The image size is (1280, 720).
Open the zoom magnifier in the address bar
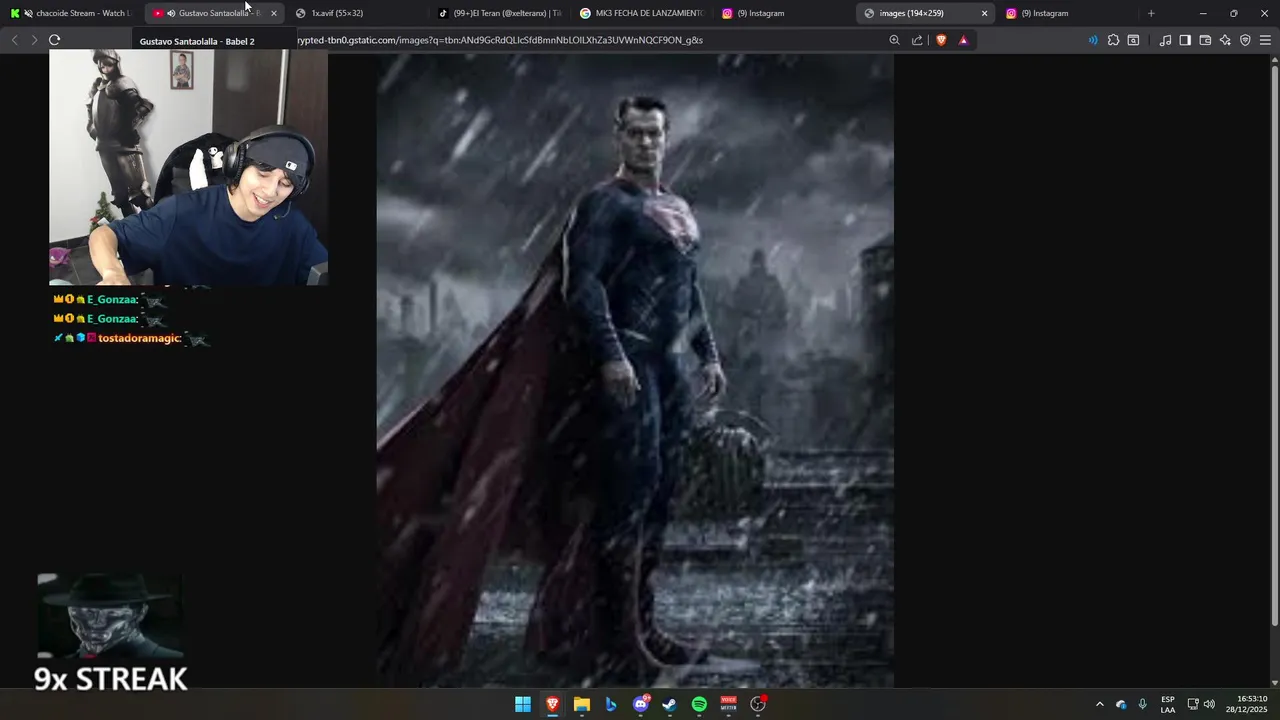(894, 40)
